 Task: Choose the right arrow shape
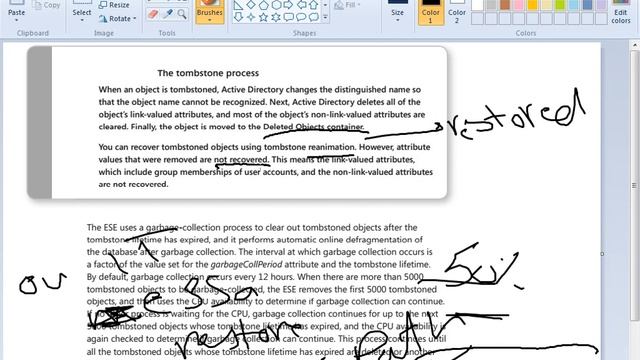pos(289,5)
